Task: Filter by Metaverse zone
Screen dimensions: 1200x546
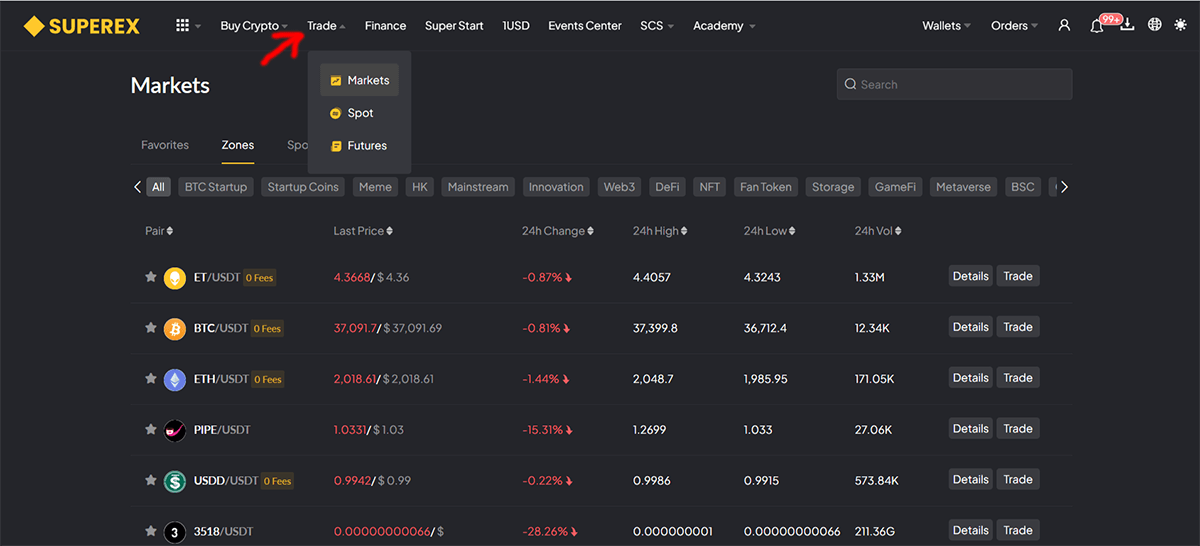Action: point(963,187)
